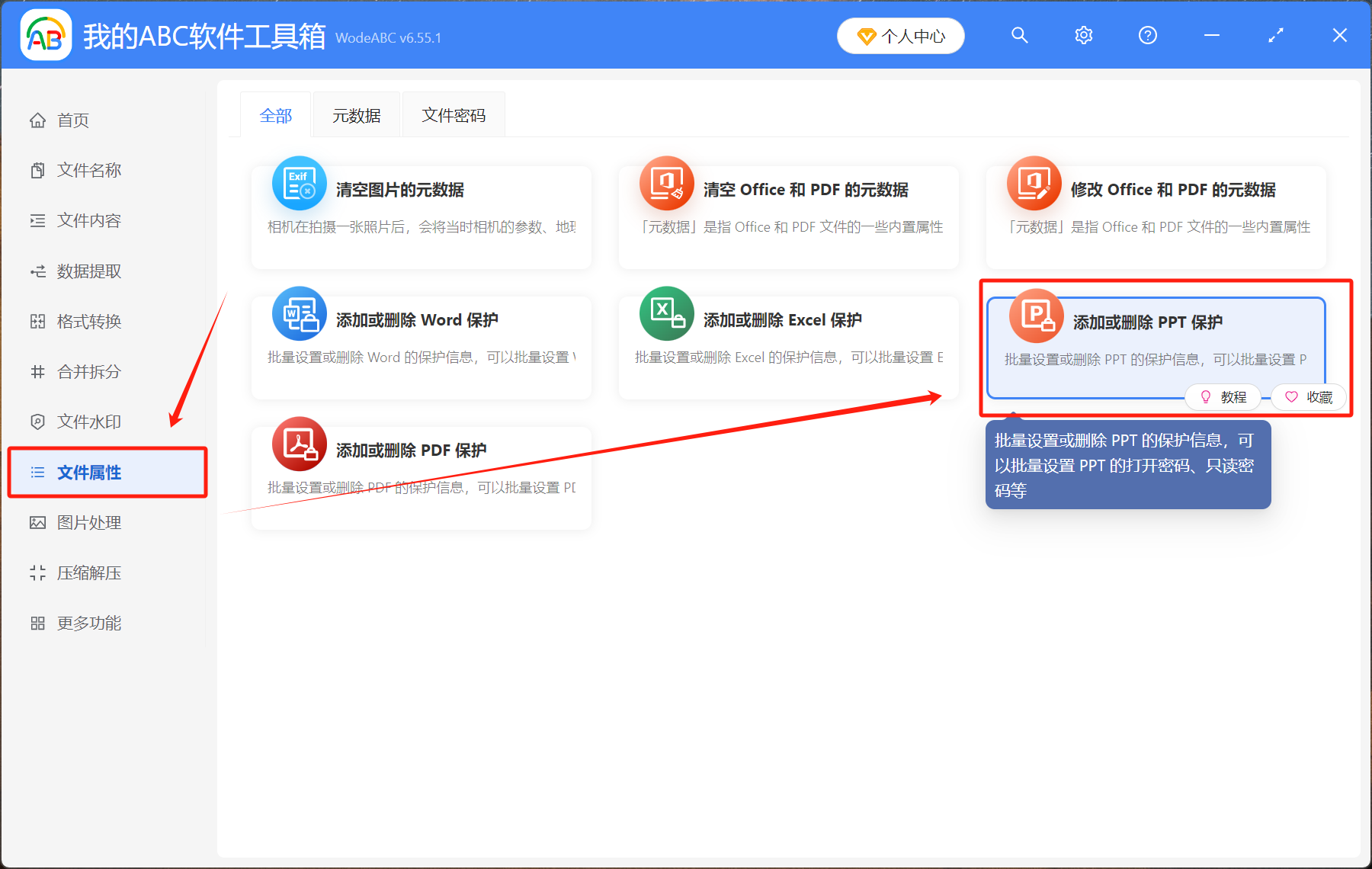This screenshot has height=869, width=1372.
Task: Click the 教程 button on PPT protection card
Action: click(1223, 396)
